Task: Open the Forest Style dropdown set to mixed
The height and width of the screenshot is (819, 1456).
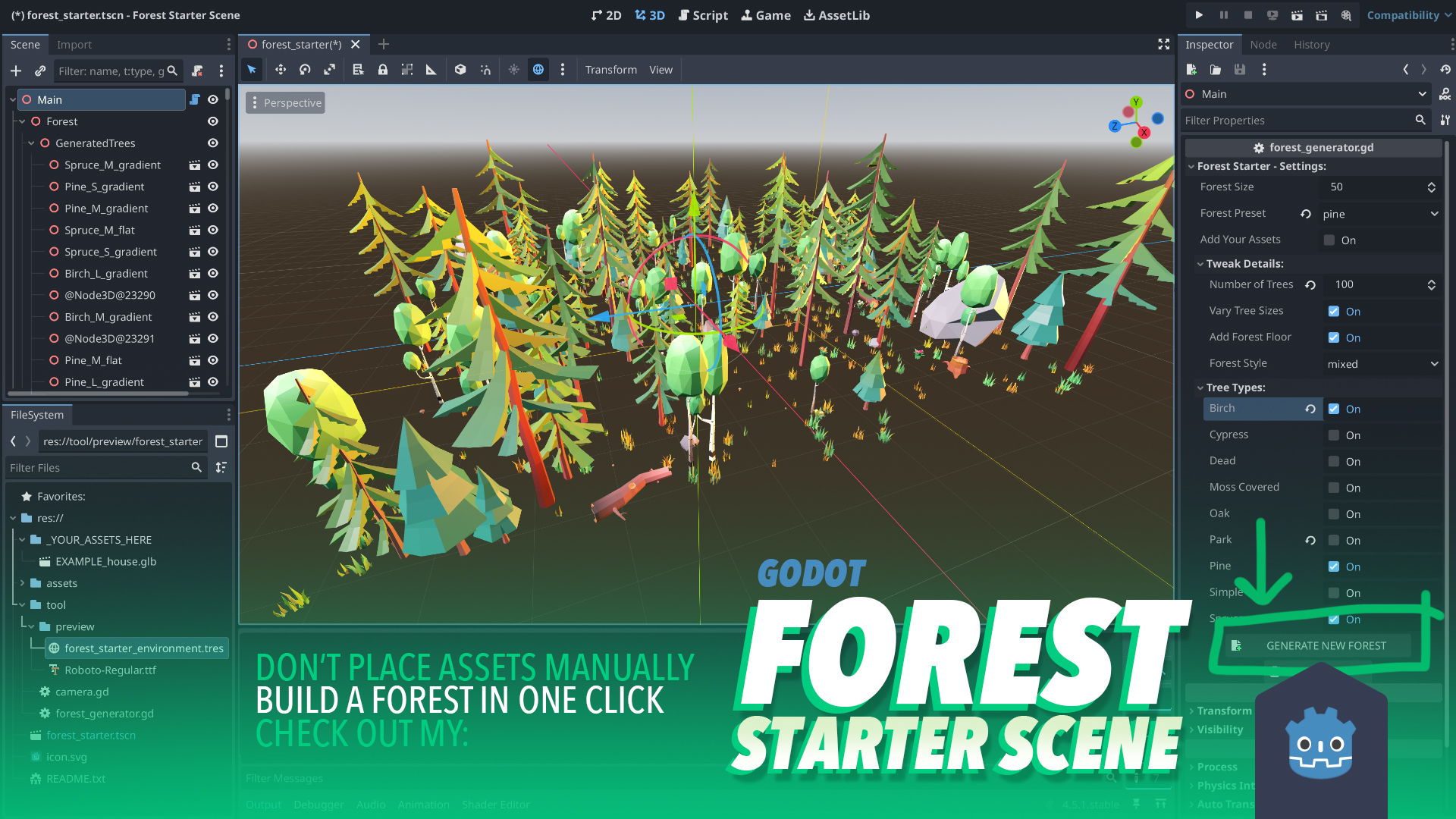Action: click(1382, 363)
